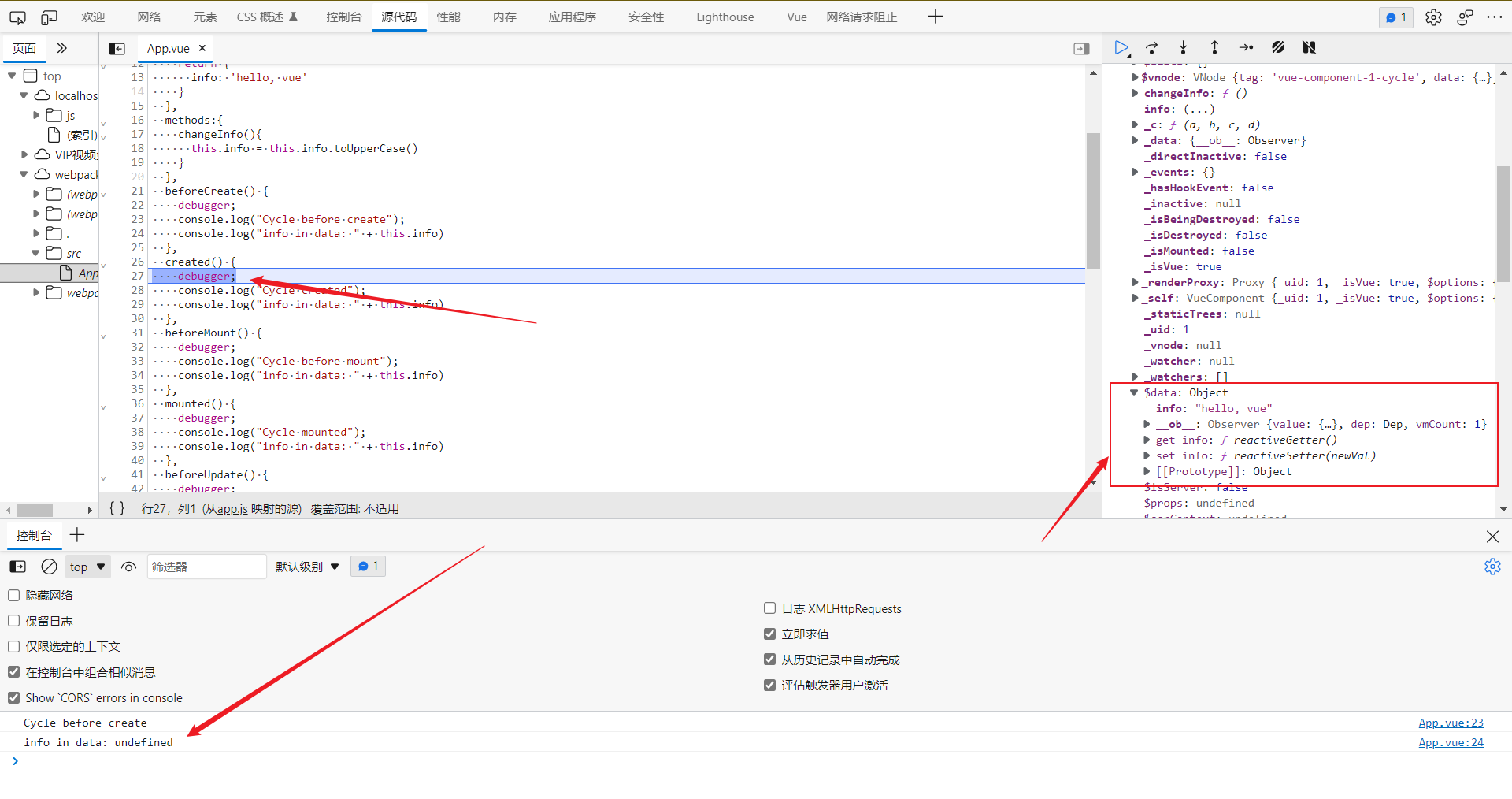Toggle pause on exceptions icon
This screenshot has height=799, width=1512.
[x=1309, y=48]
